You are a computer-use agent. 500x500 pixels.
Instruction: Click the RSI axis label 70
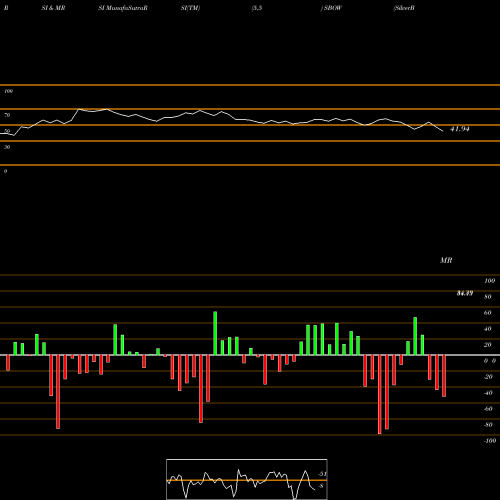click(x=7, y=115)
